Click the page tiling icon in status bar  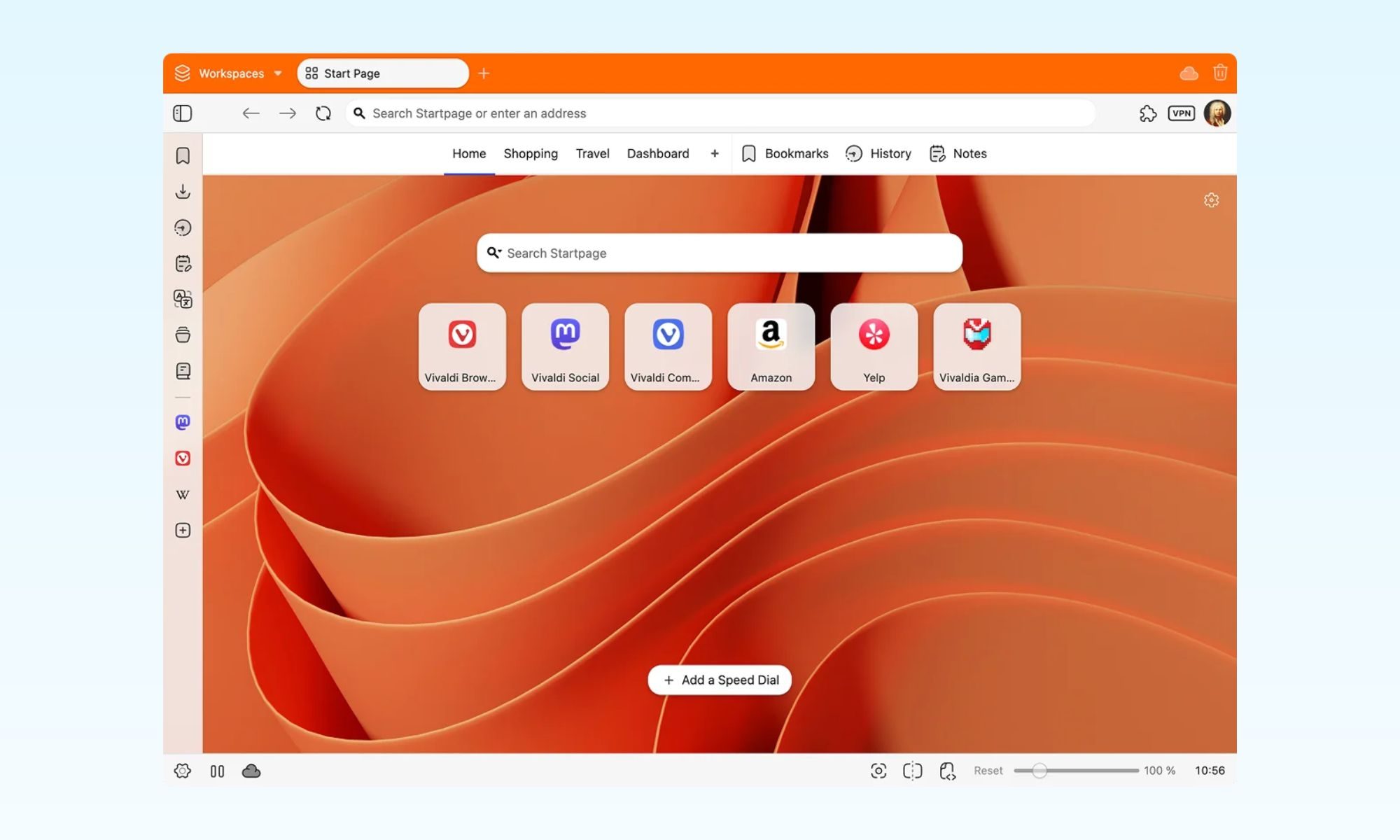pos(913,771)
